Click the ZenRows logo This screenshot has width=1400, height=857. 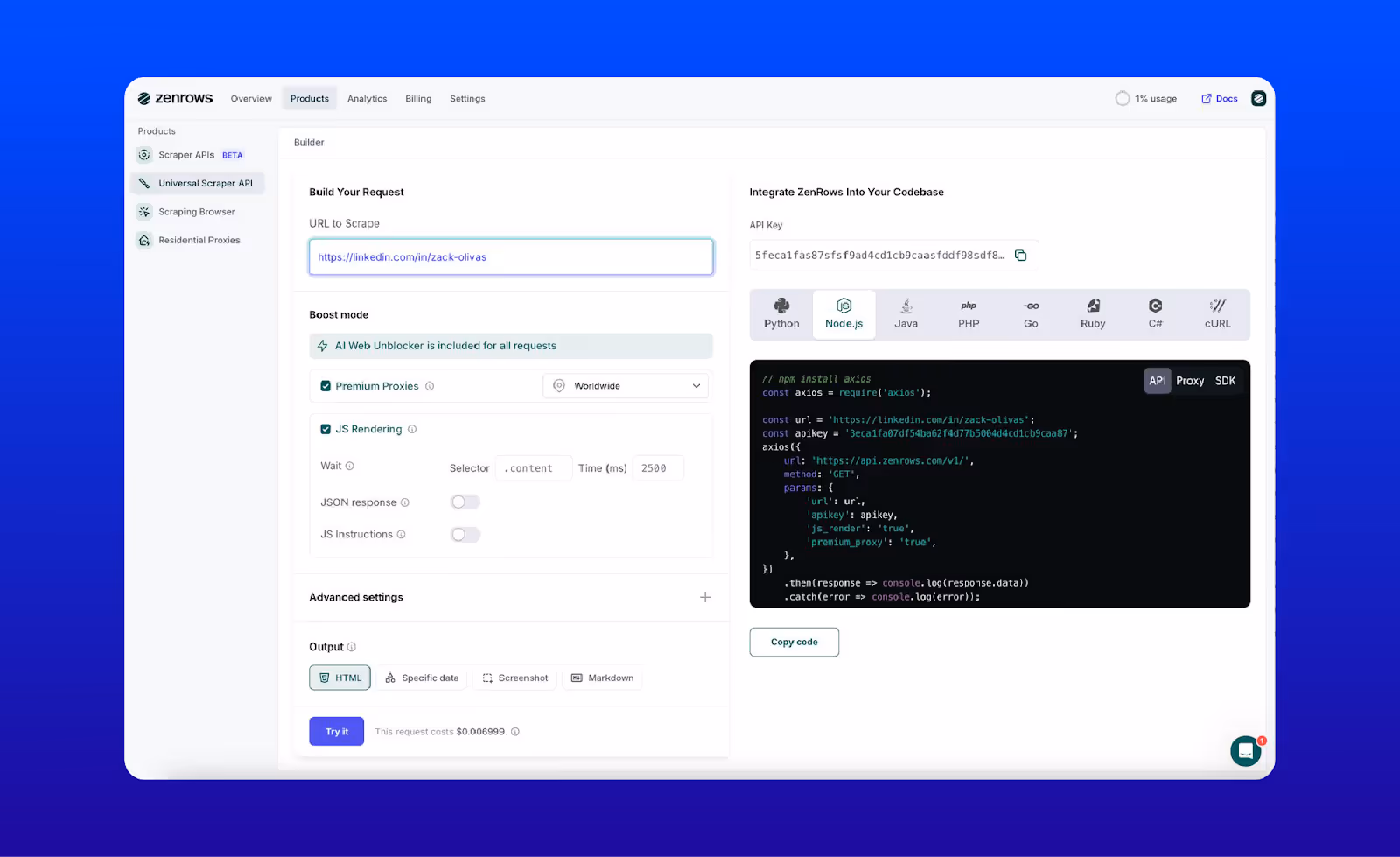(x=175, y=98)
